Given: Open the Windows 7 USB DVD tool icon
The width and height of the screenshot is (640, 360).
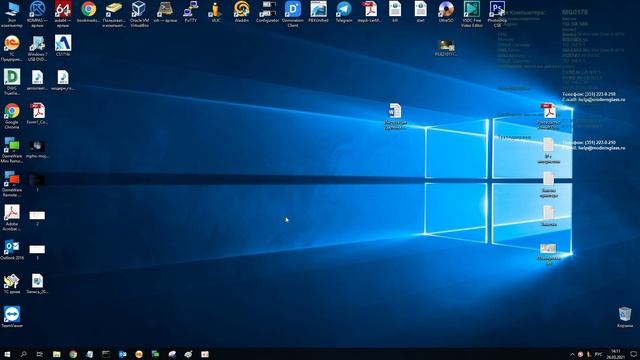Looking at the screenshot, I should click(37, 48).
